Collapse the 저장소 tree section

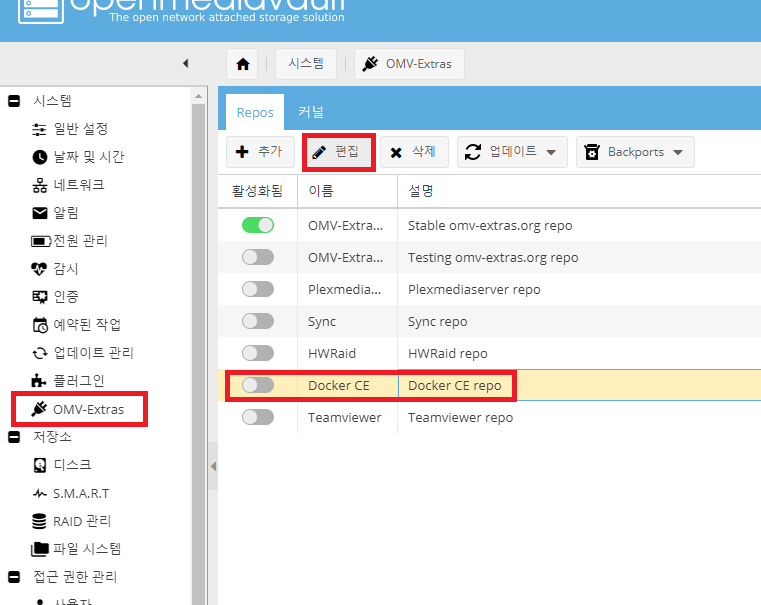pos(14,437)
